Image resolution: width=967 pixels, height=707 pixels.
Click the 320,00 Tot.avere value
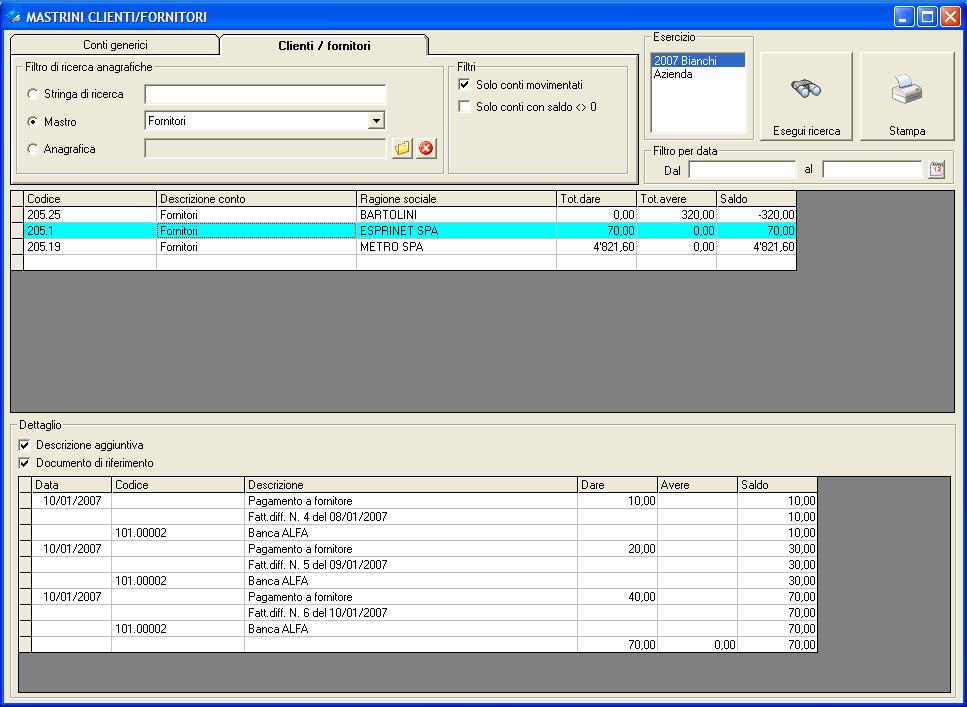pyautogui.click(x=677, y=215)
